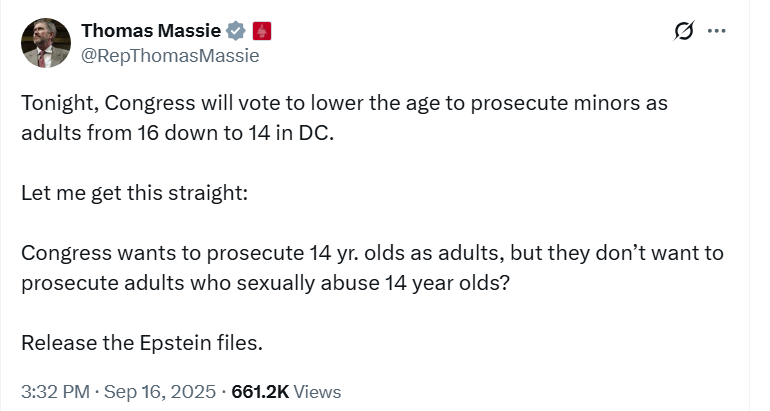Open Thomas Massie display name link
The width and height of the screenshot is (770, 411).
[151, 30]
